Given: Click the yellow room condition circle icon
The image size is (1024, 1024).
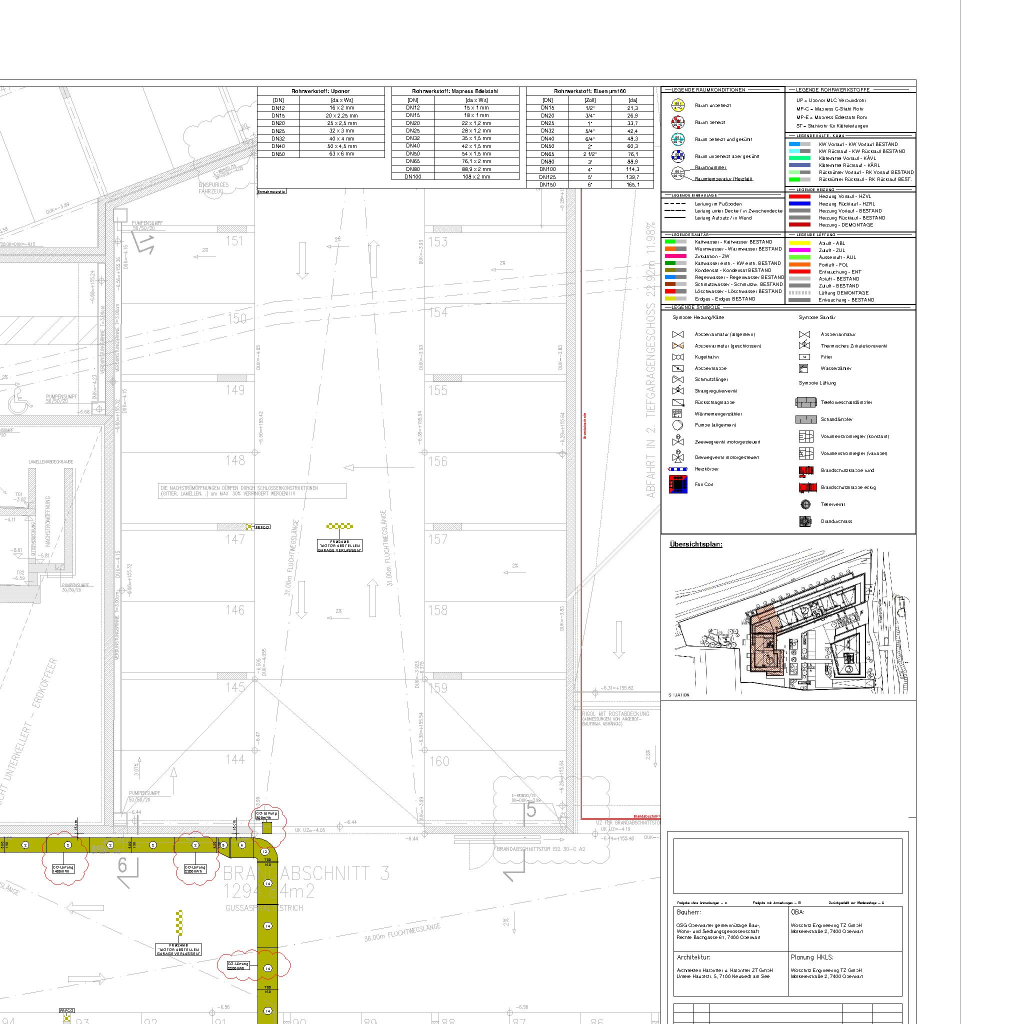Looking at the screenshot, I should tap(677, 105).
